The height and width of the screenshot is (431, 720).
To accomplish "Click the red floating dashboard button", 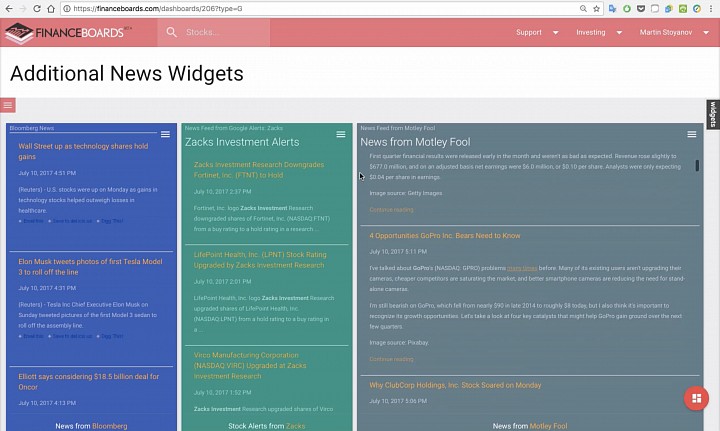I will pyautogui.click(x=694, y=399).
